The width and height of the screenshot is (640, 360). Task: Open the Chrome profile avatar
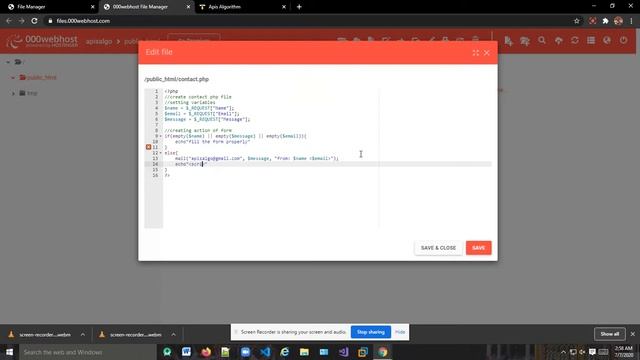618,21
